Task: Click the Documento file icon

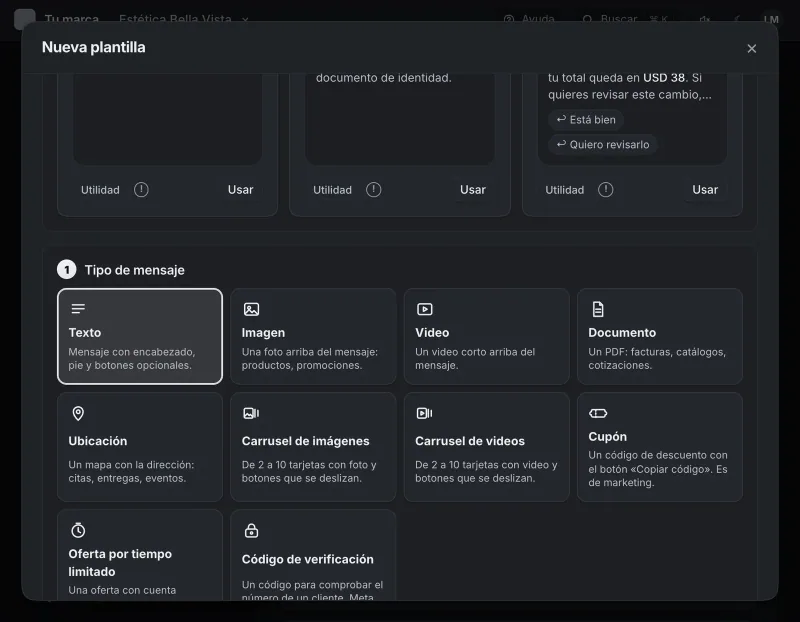Action: [597, 309]
